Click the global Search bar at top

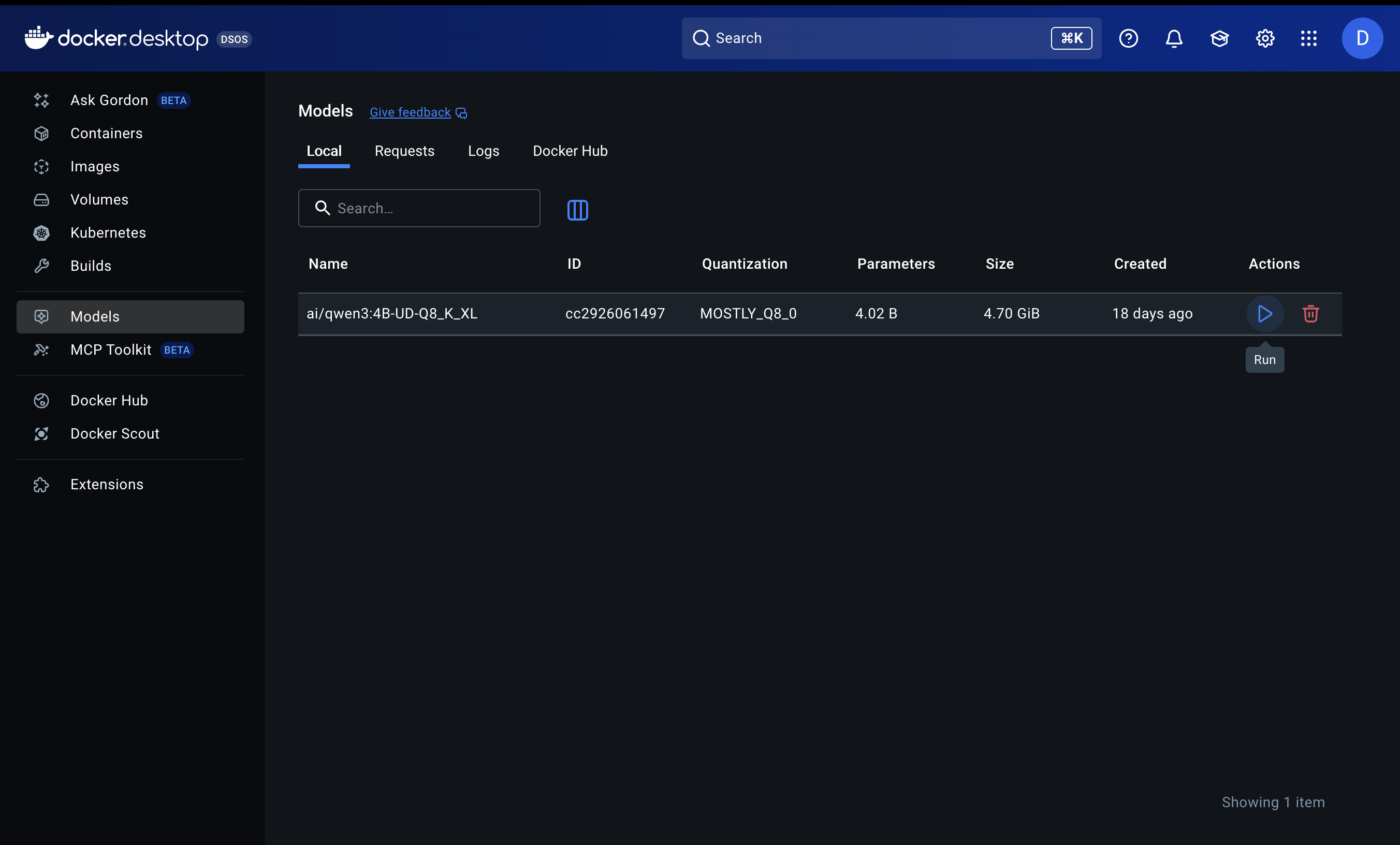coord(875,38)
